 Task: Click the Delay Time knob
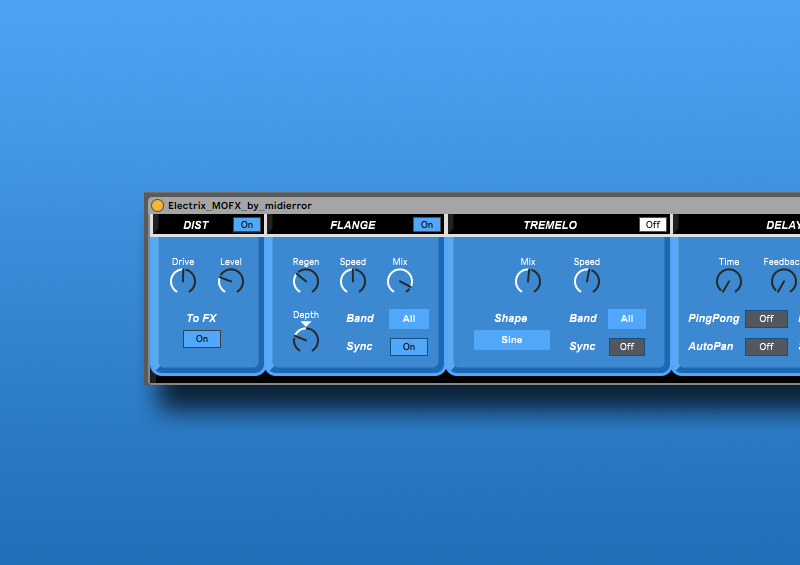729,281
